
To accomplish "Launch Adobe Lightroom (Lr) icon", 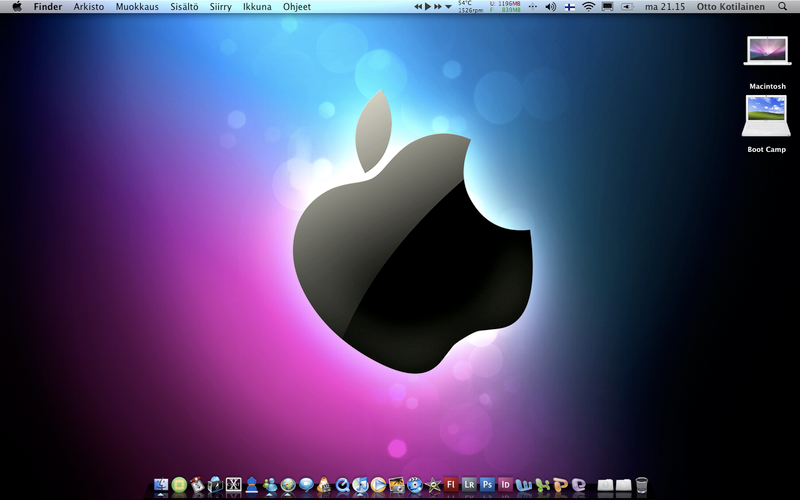I will (x=469, y=484).
